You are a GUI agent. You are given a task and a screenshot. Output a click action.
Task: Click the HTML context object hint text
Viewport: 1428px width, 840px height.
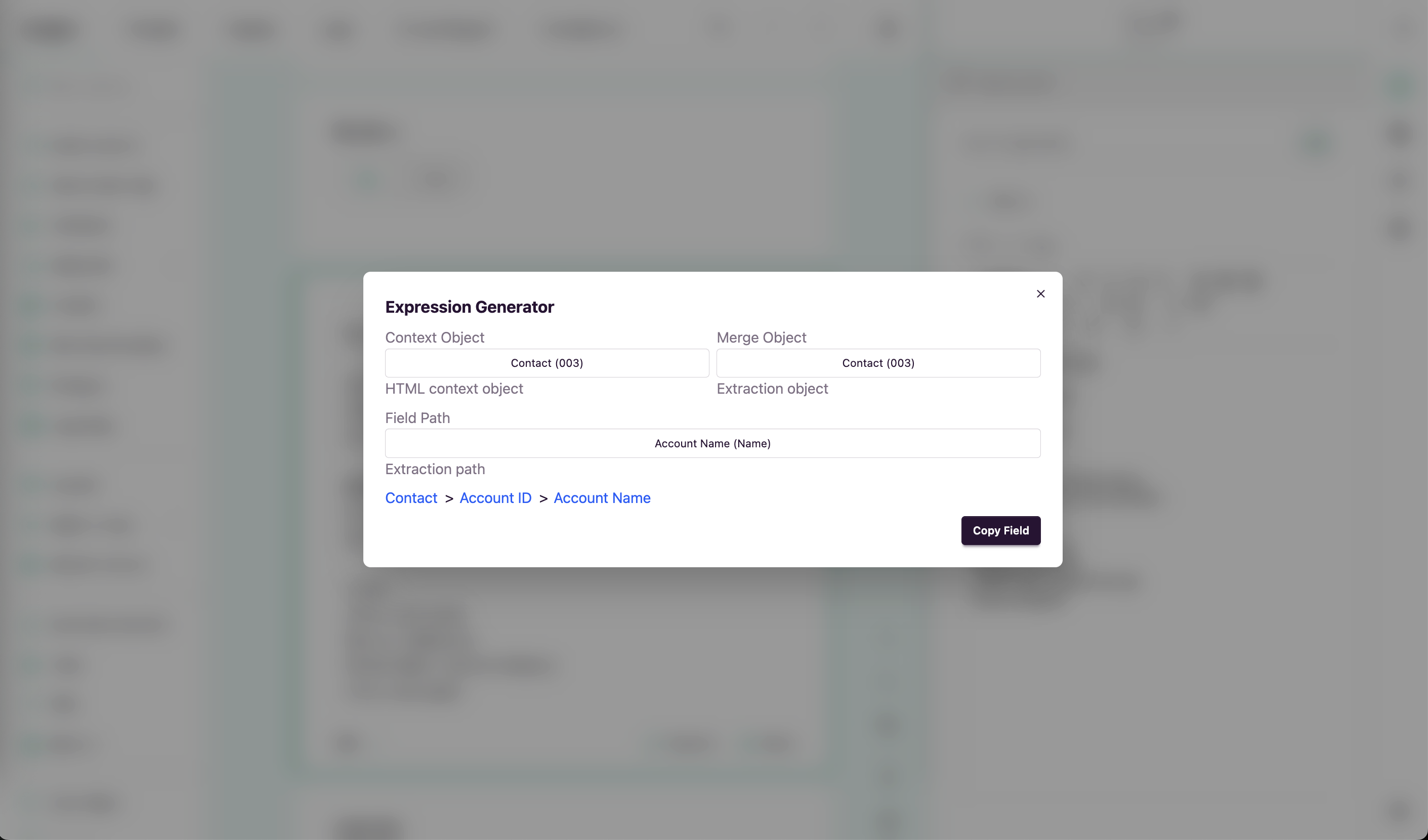(x=454, y=389)
